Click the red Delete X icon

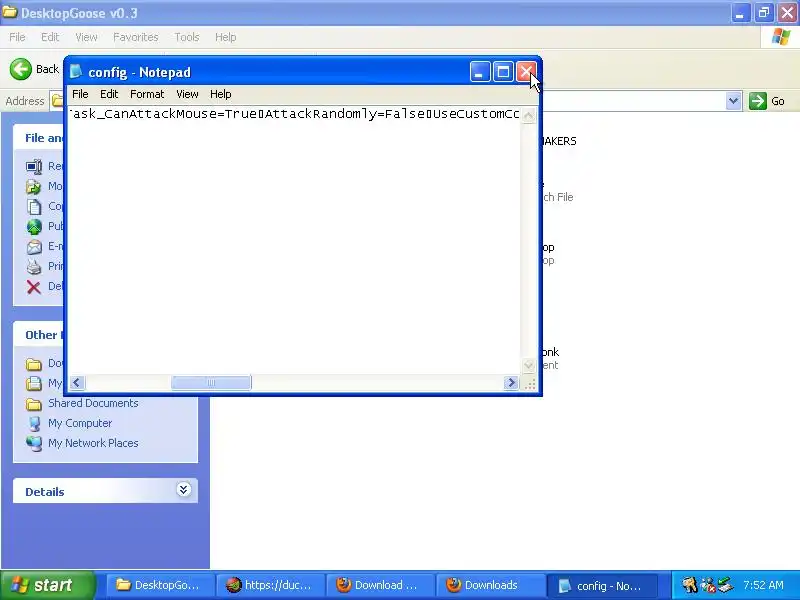click(34, 287)
